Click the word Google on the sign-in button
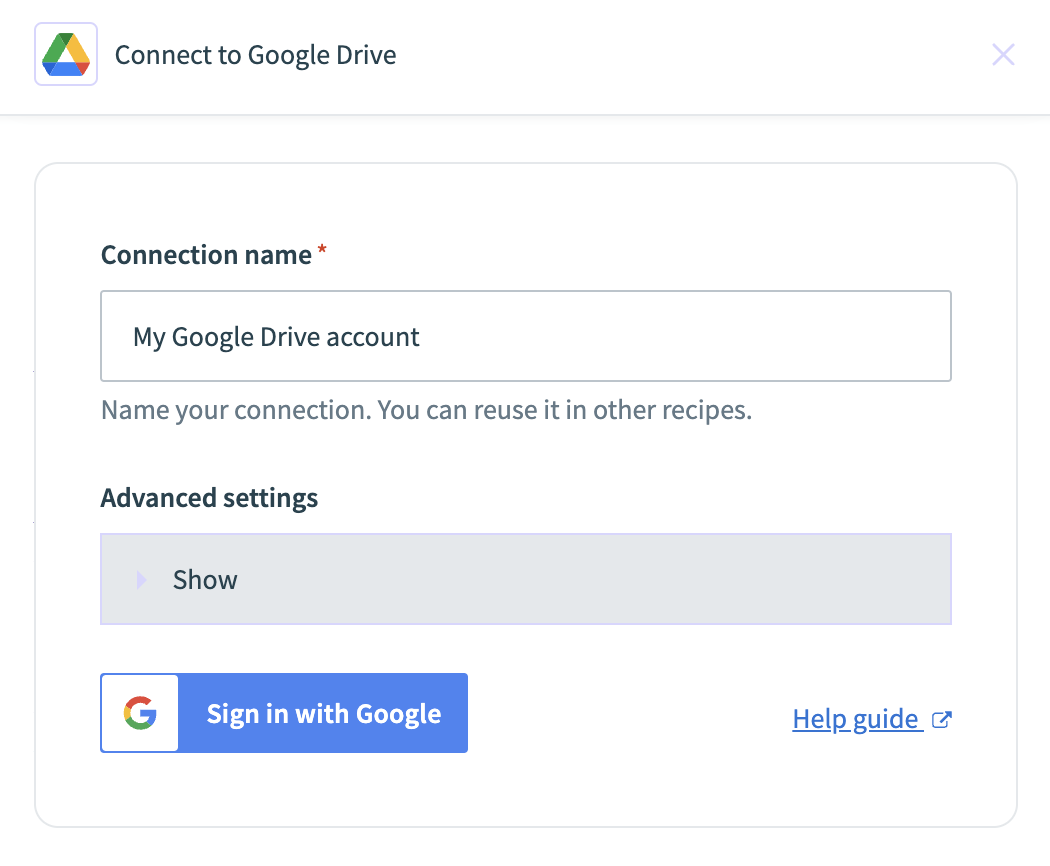Screen dimensions: 1050x866 (x=398, y=715)
